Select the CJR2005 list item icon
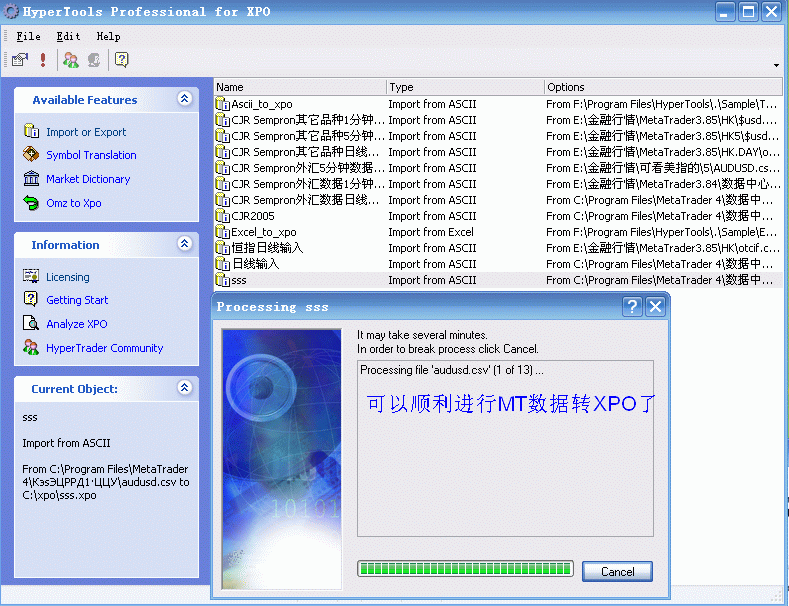The width and height of the screenshot is (789, 606). coord(222,216)
